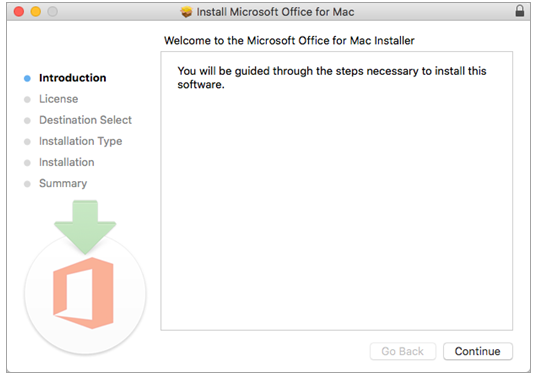This screenshot has width=539, height=379.
Task: Minimize the installer with yellow button
Action: (x=36, y=12)
